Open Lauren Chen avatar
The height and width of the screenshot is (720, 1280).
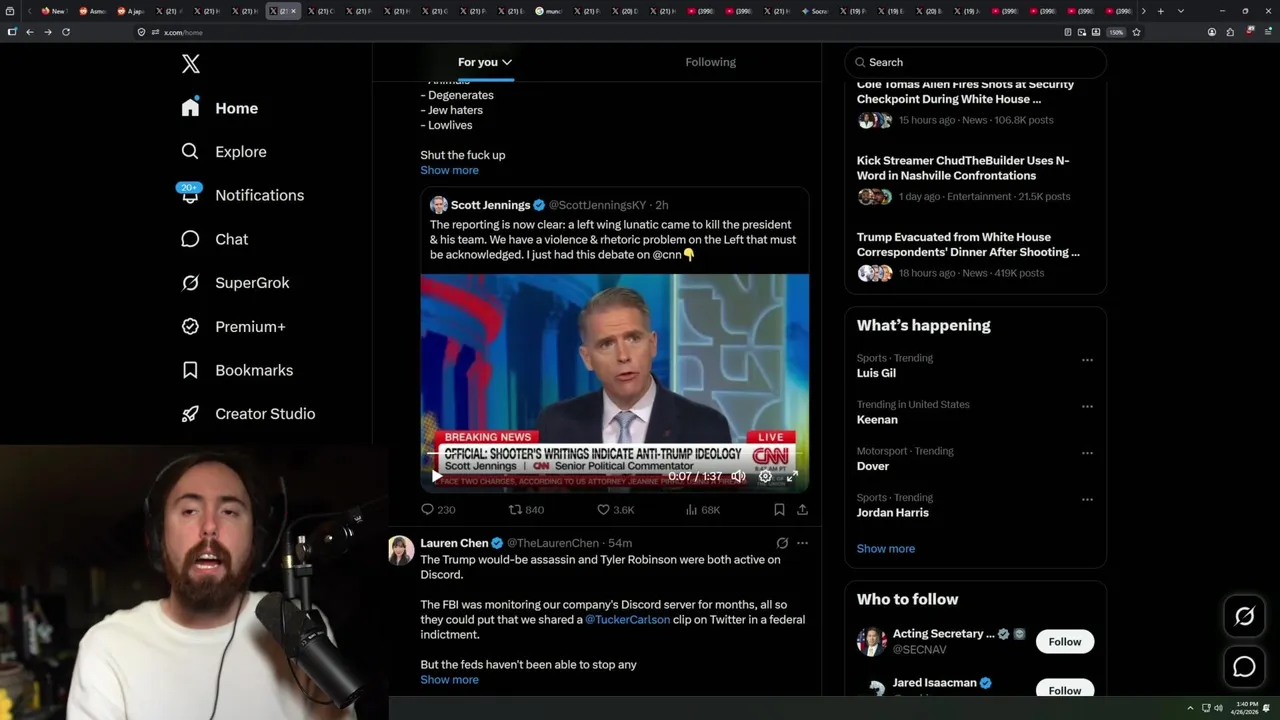pos(401,551)
